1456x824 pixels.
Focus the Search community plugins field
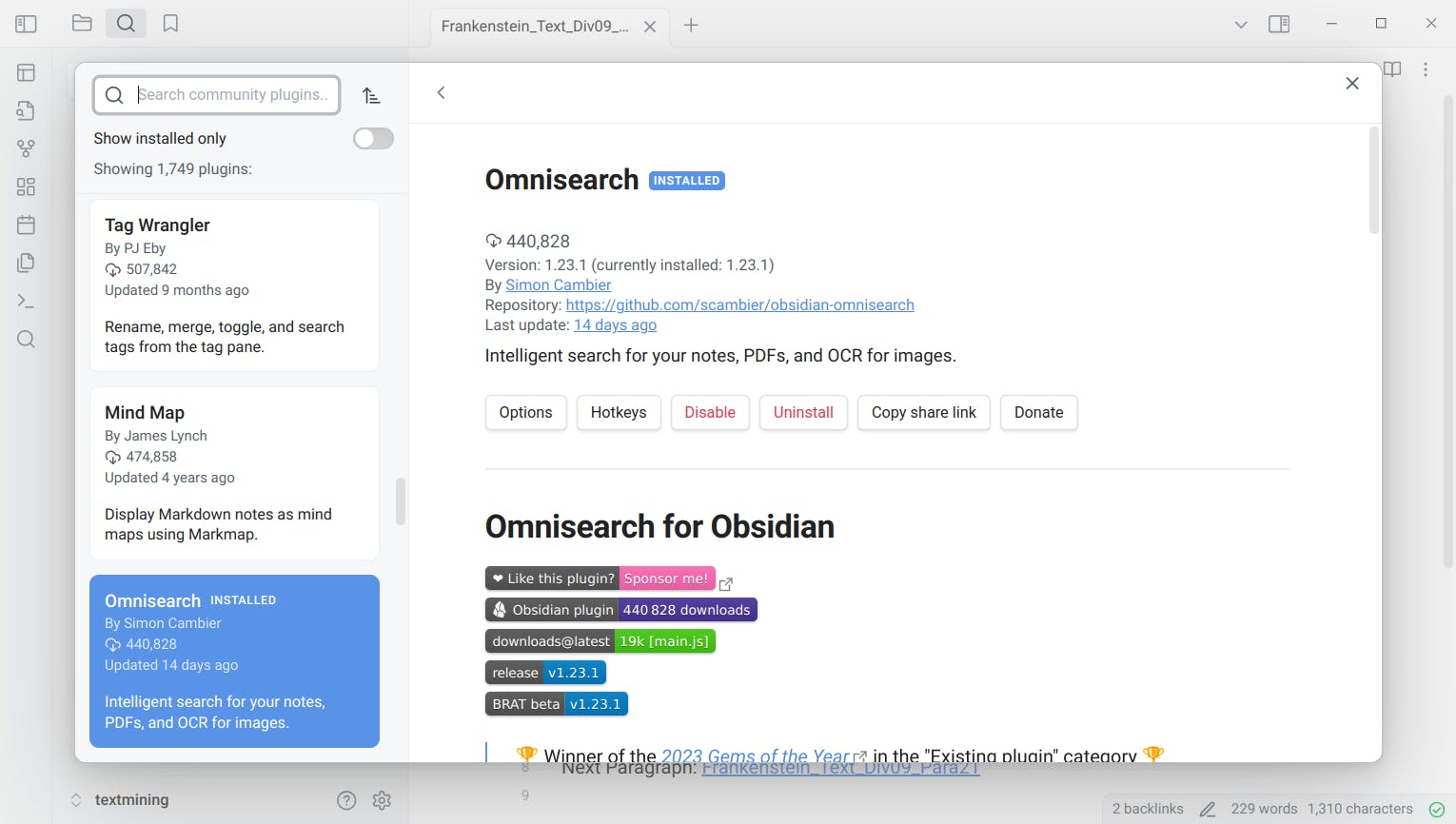(217, 95)
